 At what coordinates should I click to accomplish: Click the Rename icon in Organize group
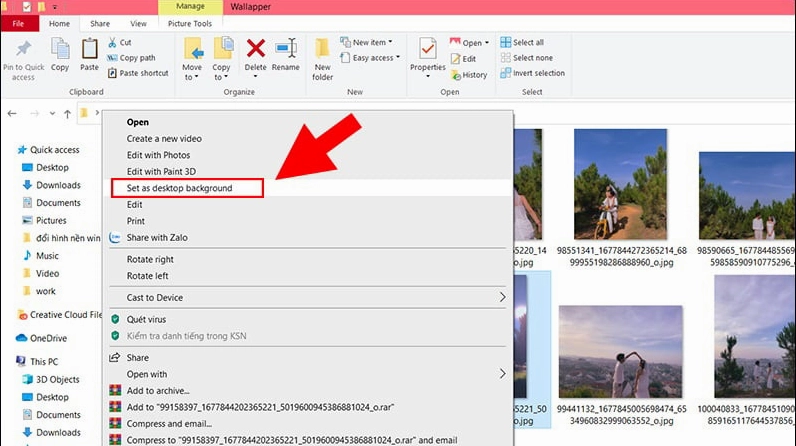[x=286, y=49]
